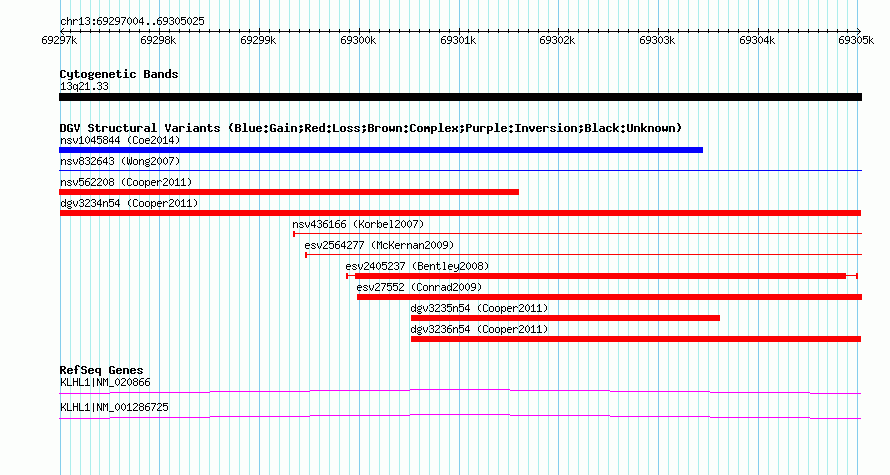Open the esv2405237 (Bentley2008) label

coord(417,266)
